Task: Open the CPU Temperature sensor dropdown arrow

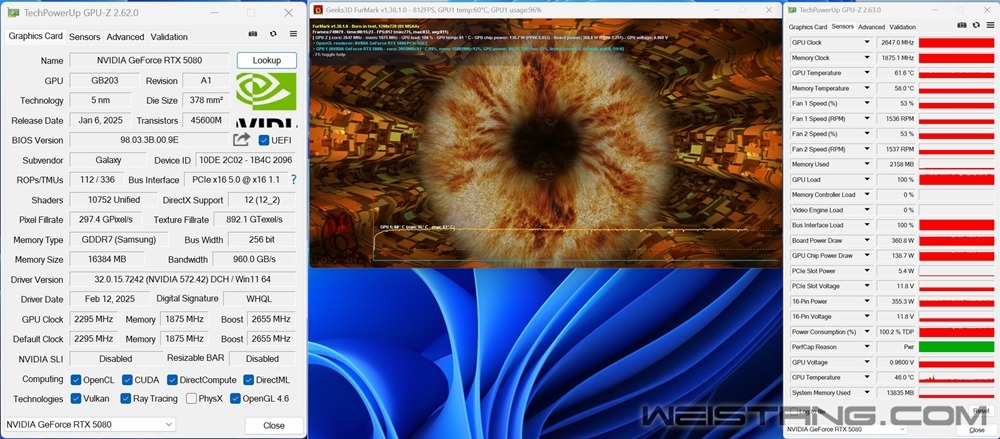Action: click(x=866, y=378)
